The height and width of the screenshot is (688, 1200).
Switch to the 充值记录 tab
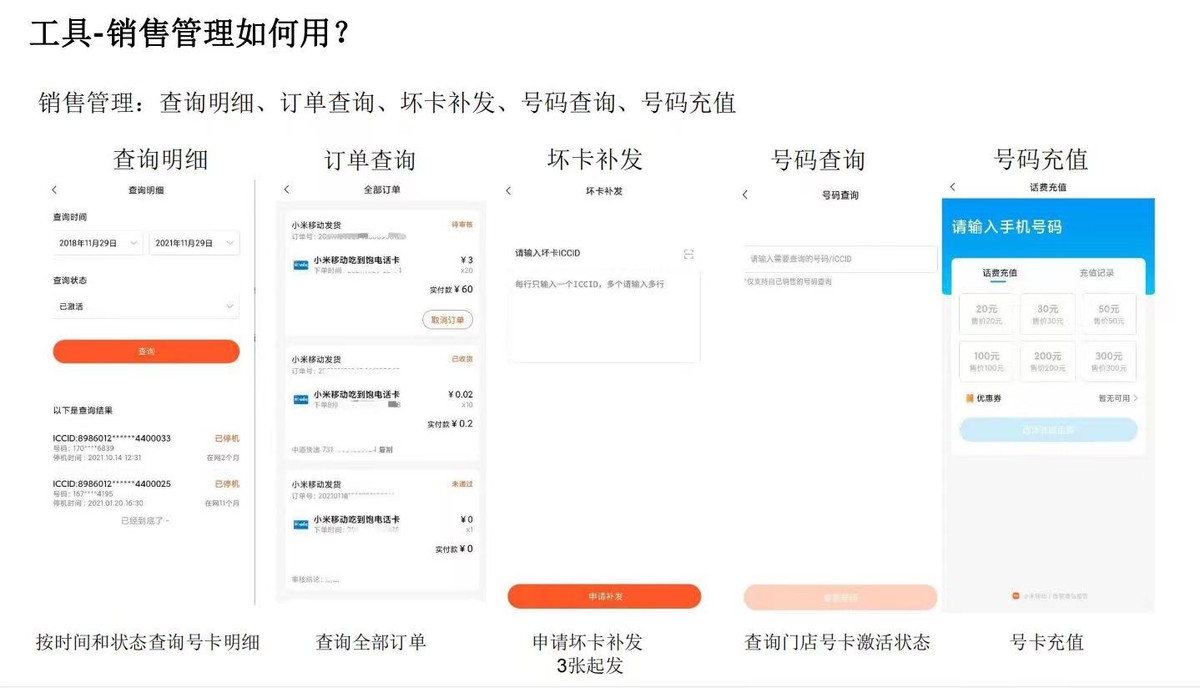coord(1096,273)
